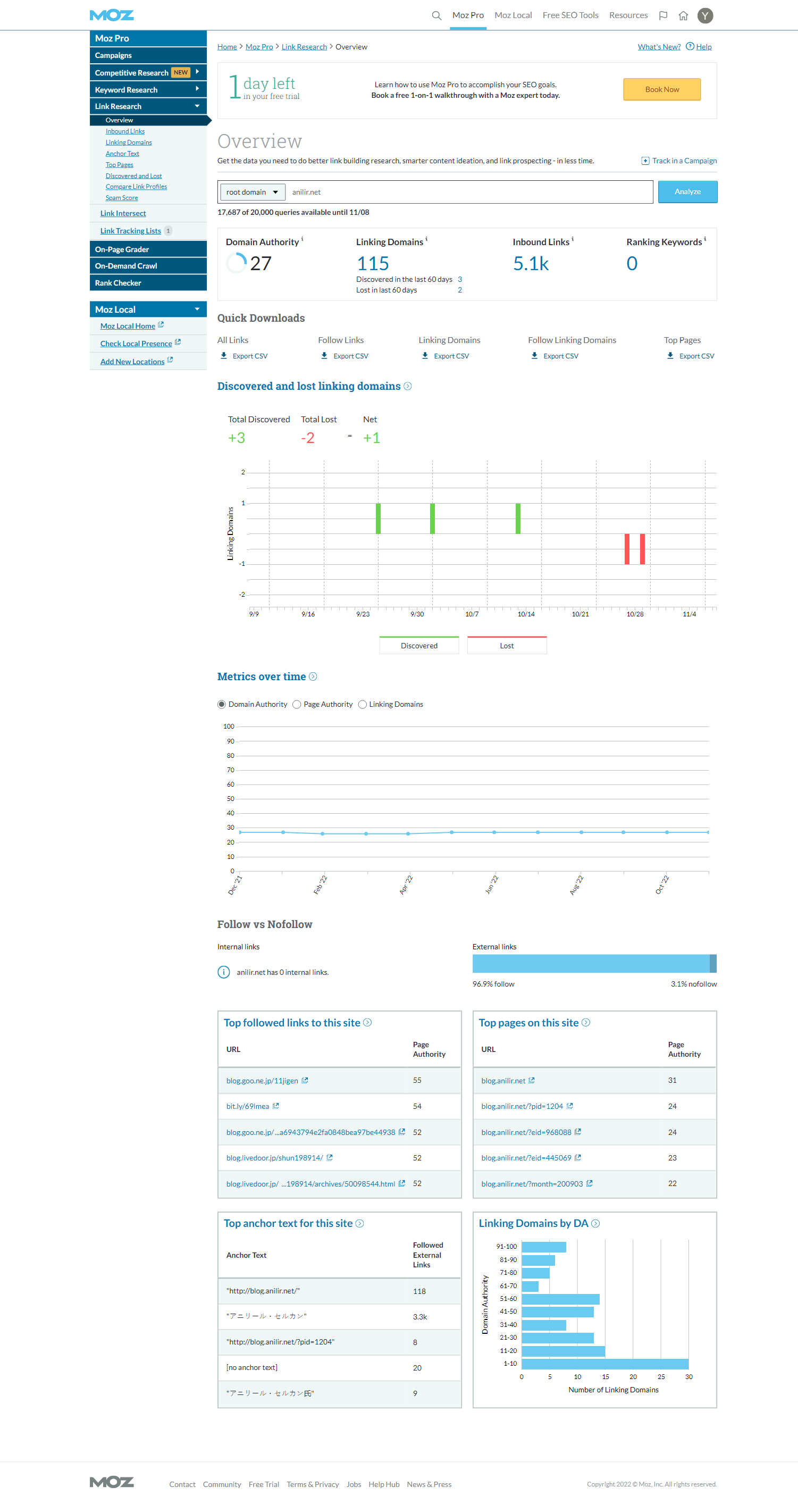Image resolution: width=798 pixels, height=1512 pixels.
Task: Open the Resources top menu
Action: coord(628,15)
